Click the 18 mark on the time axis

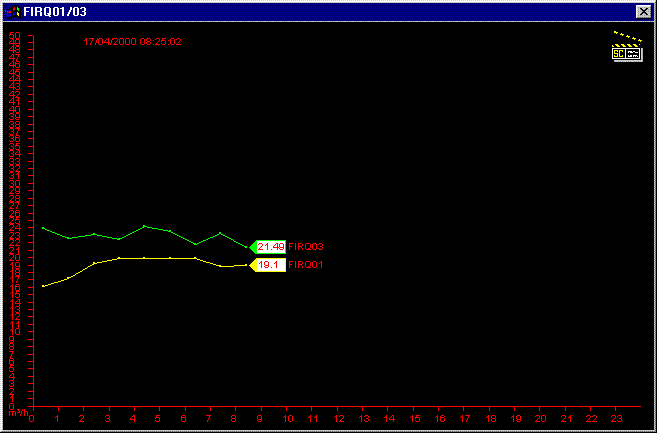pyautogui.click(x=490, y=418)
